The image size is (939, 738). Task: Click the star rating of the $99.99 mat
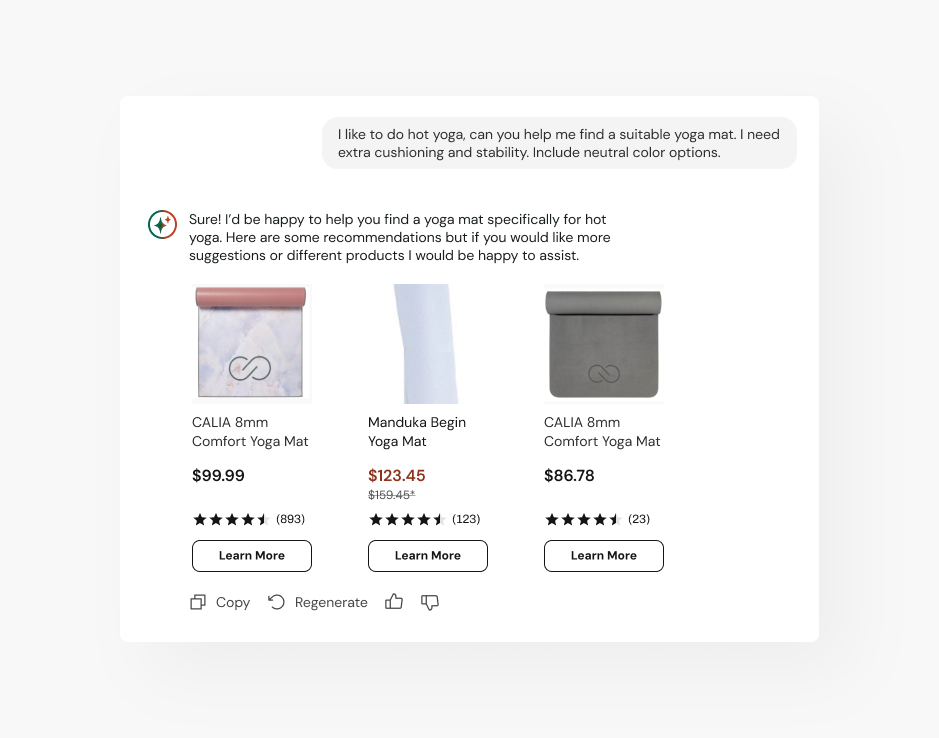tap(231, 519)
